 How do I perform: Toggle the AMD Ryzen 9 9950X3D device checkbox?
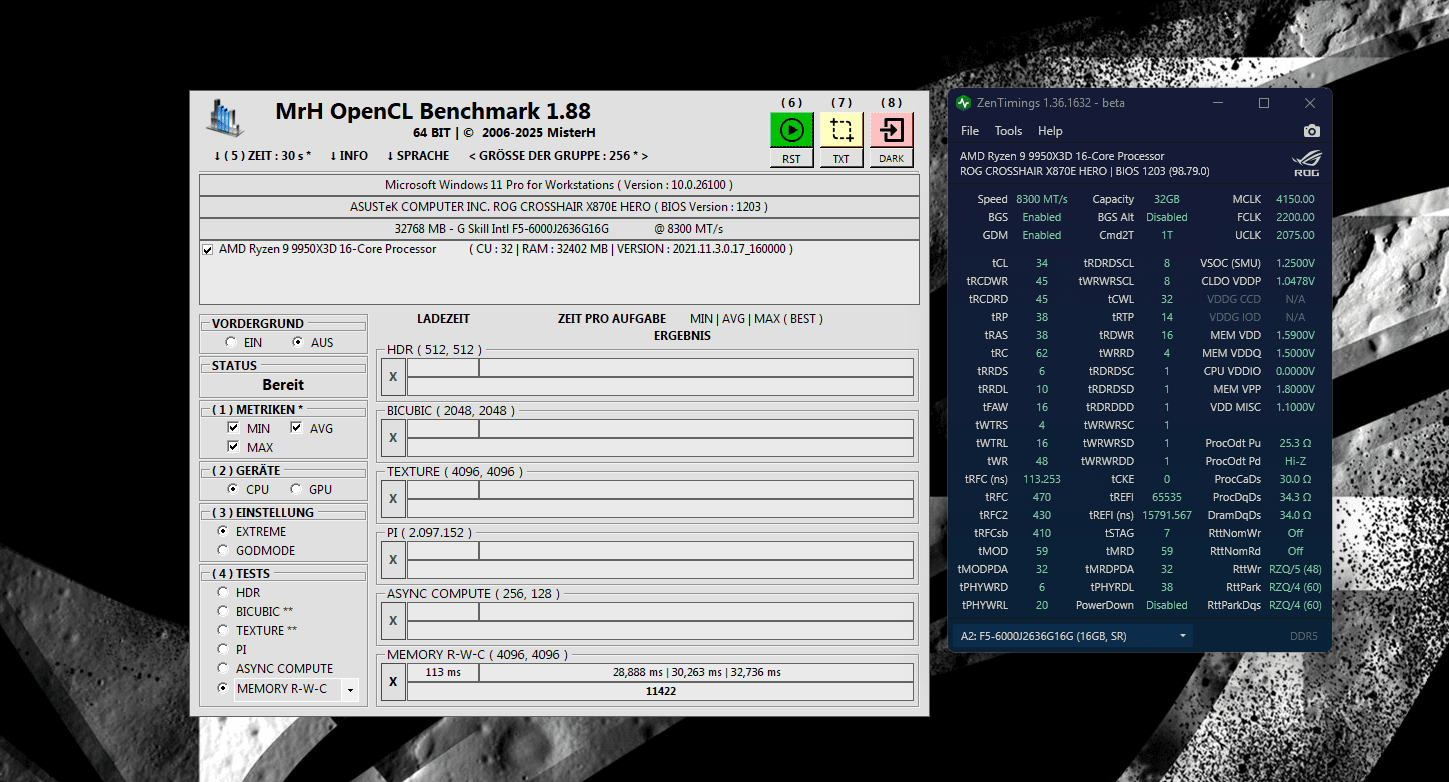click(x=208, y=249)
